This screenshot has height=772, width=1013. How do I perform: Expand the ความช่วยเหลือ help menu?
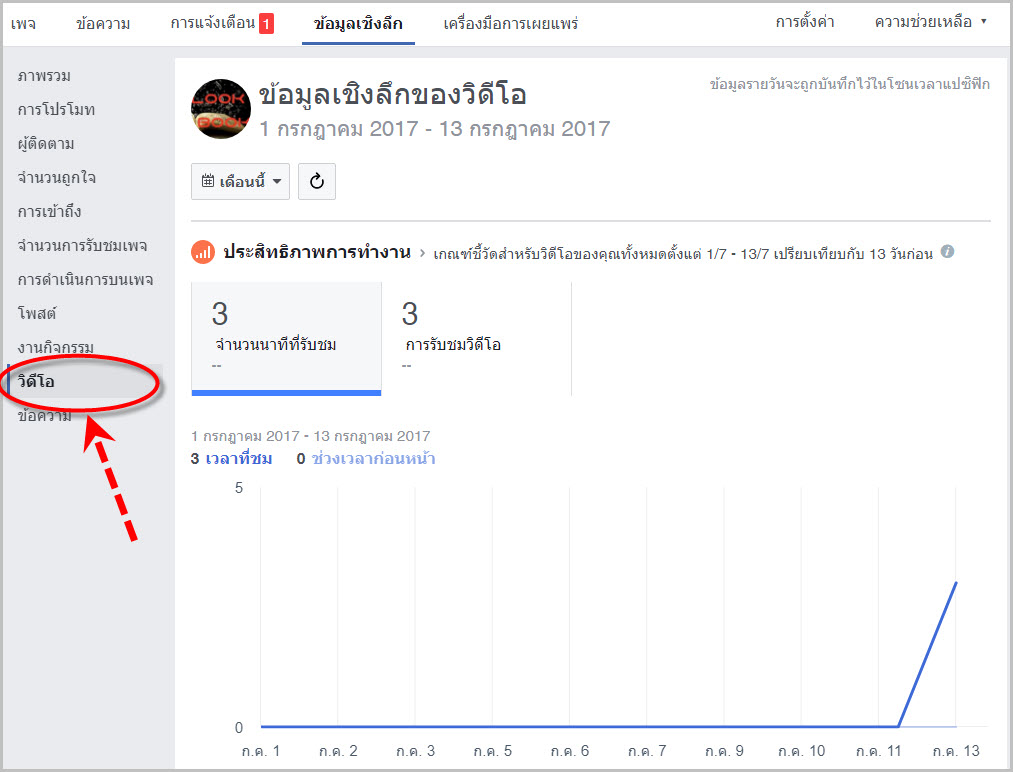click(x=930, y=23)
